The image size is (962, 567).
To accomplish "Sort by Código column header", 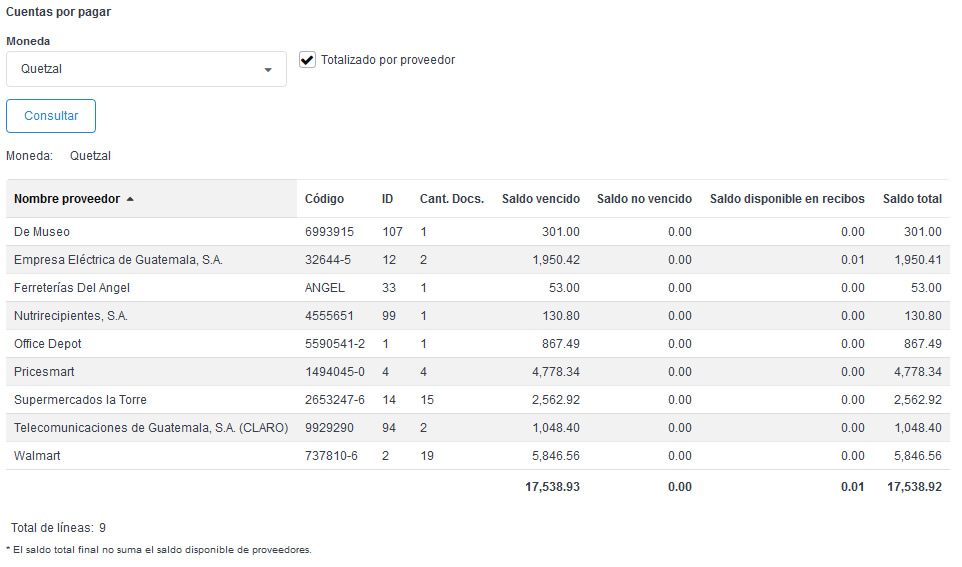I will pos(324,199).
